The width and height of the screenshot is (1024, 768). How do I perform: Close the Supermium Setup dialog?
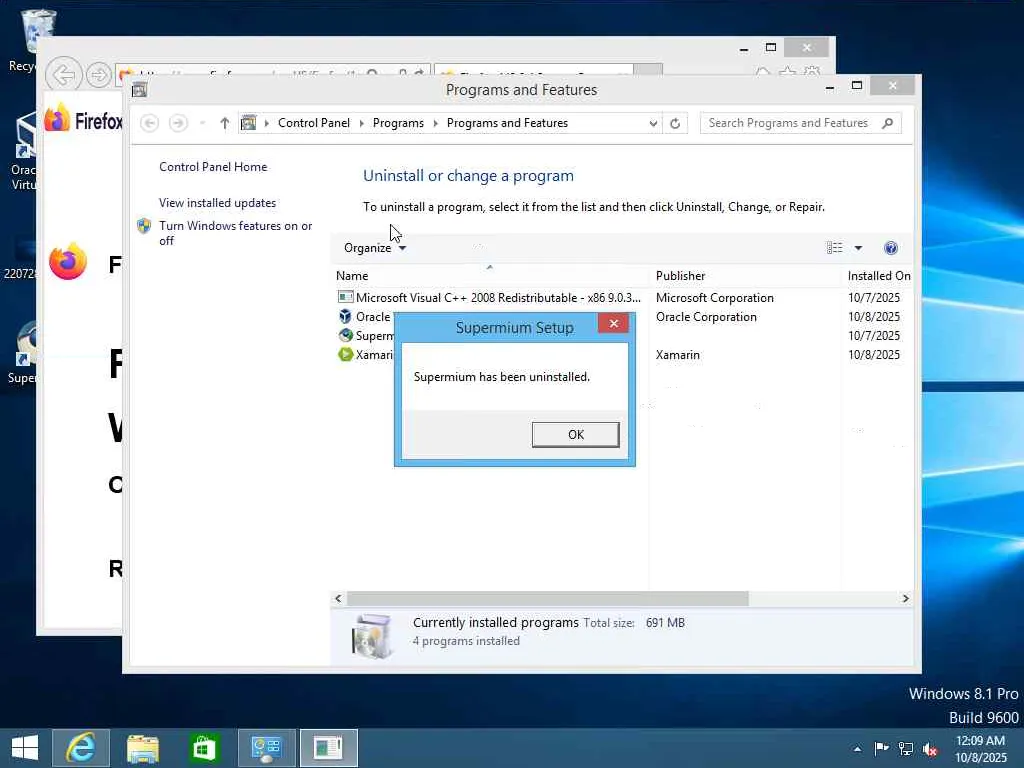coord(613,323)
